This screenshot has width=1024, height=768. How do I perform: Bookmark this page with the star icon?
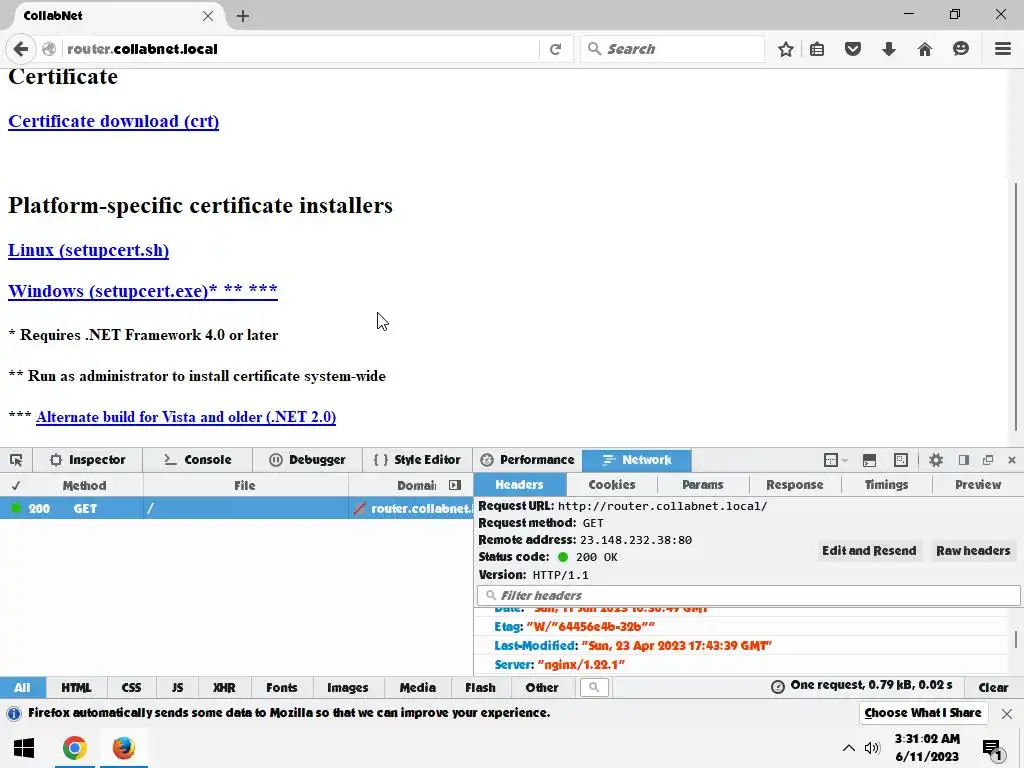[786, 49]
